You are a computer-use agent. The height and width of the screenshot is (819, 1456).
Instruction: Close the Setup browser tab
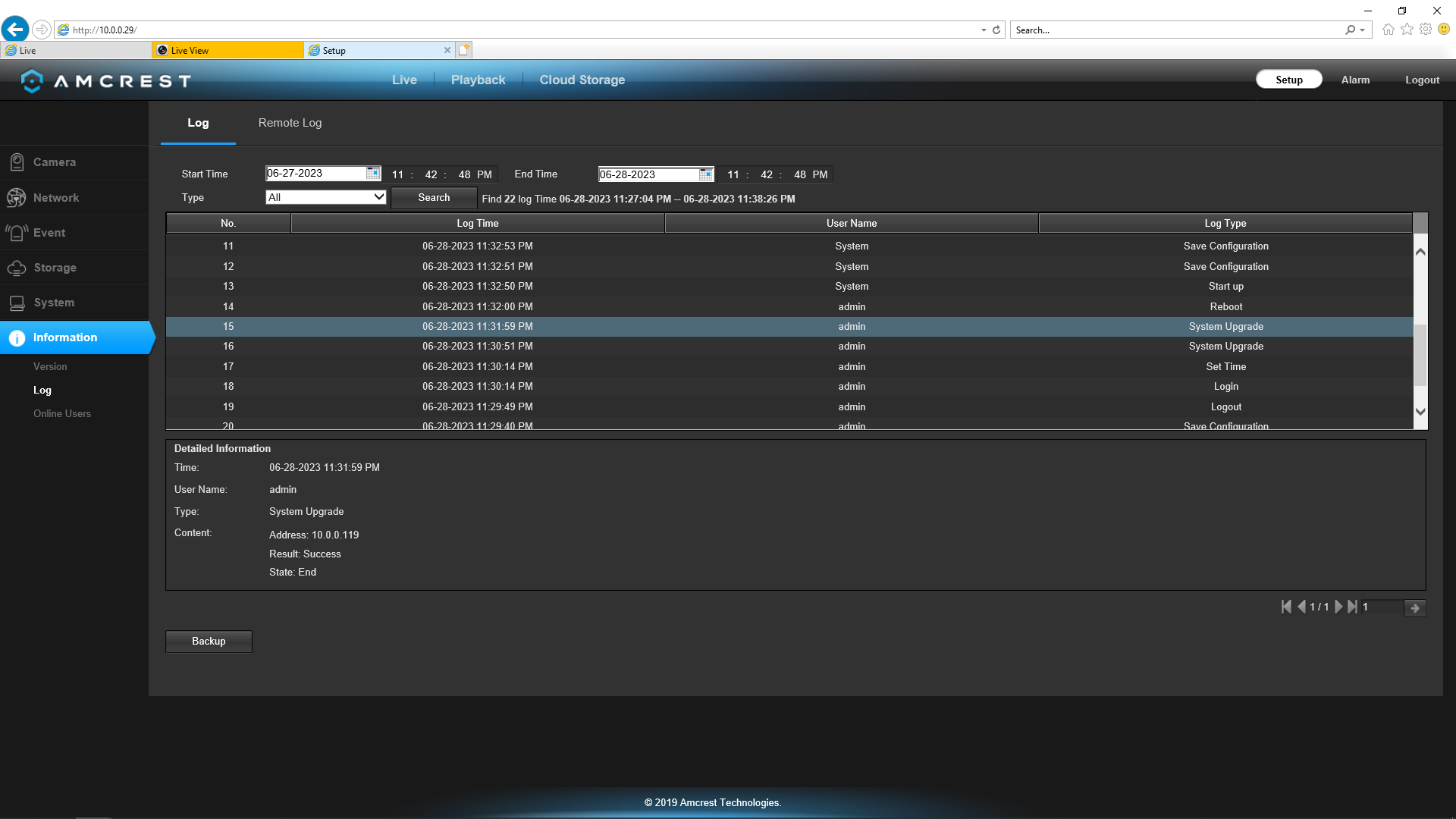coord(447,51)
